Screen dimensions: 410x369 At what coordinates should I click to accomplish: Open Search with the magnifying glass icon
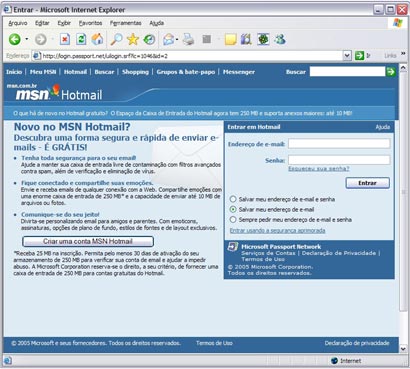pos(116,39)
